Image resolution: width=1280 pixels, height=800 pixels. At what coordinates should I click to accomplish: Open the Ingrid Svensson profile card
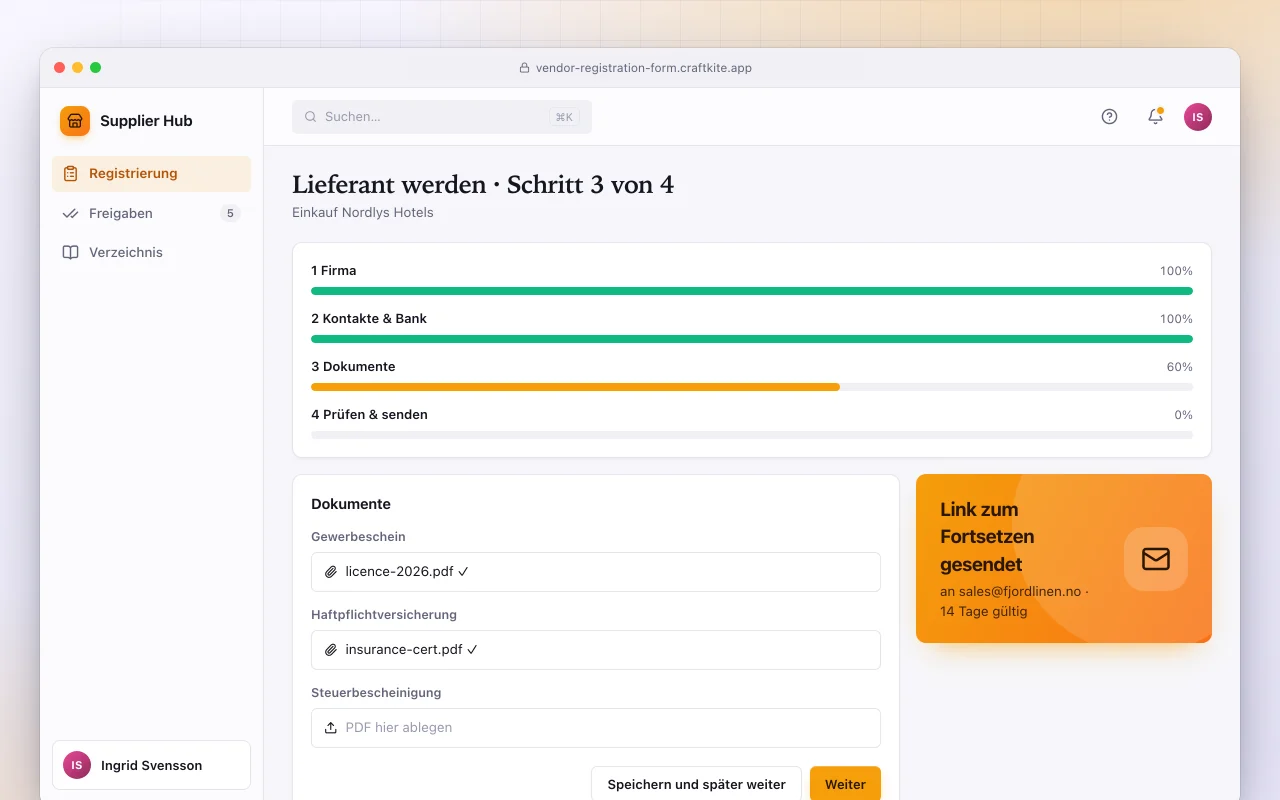(151, 765)
